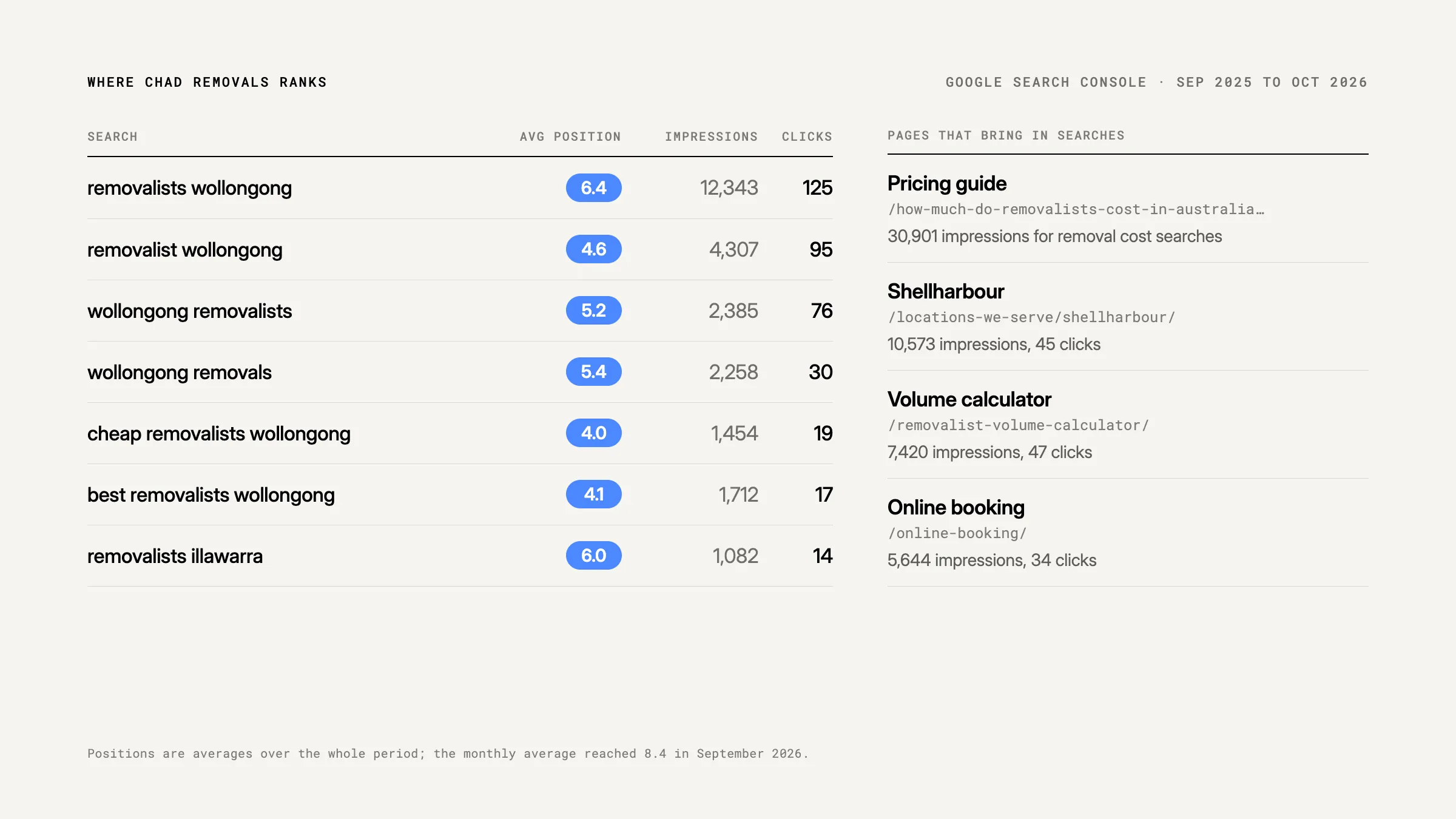The width and height of the screenshot is (1456, 819).
Task: Select the 5.4 position badge
Action: click(x=593, y=372)
